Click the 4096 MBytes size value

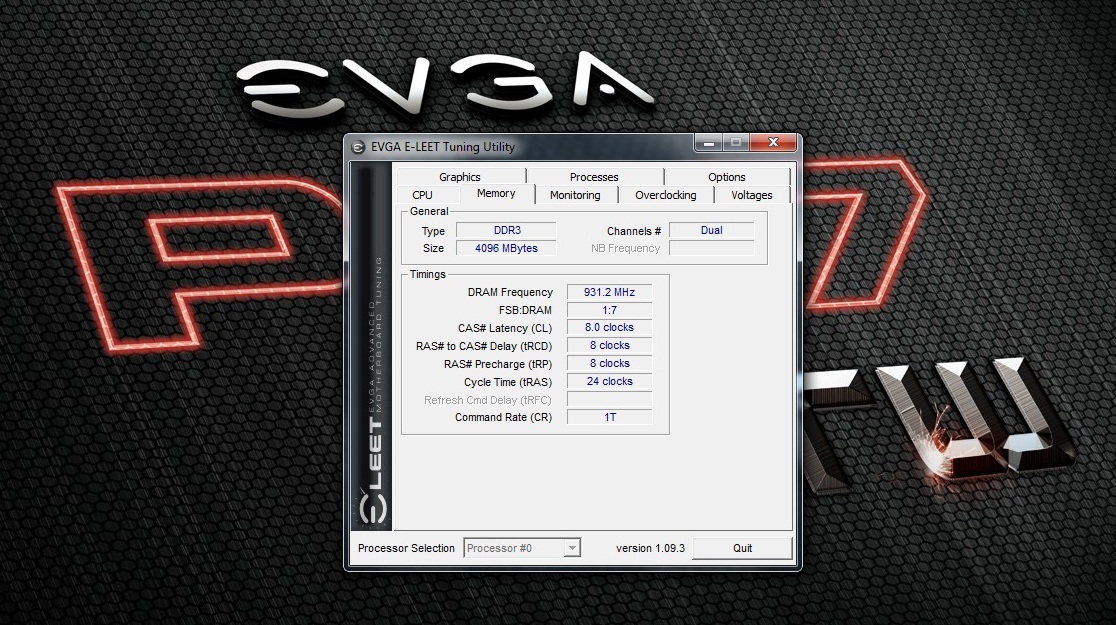(507, 248)
